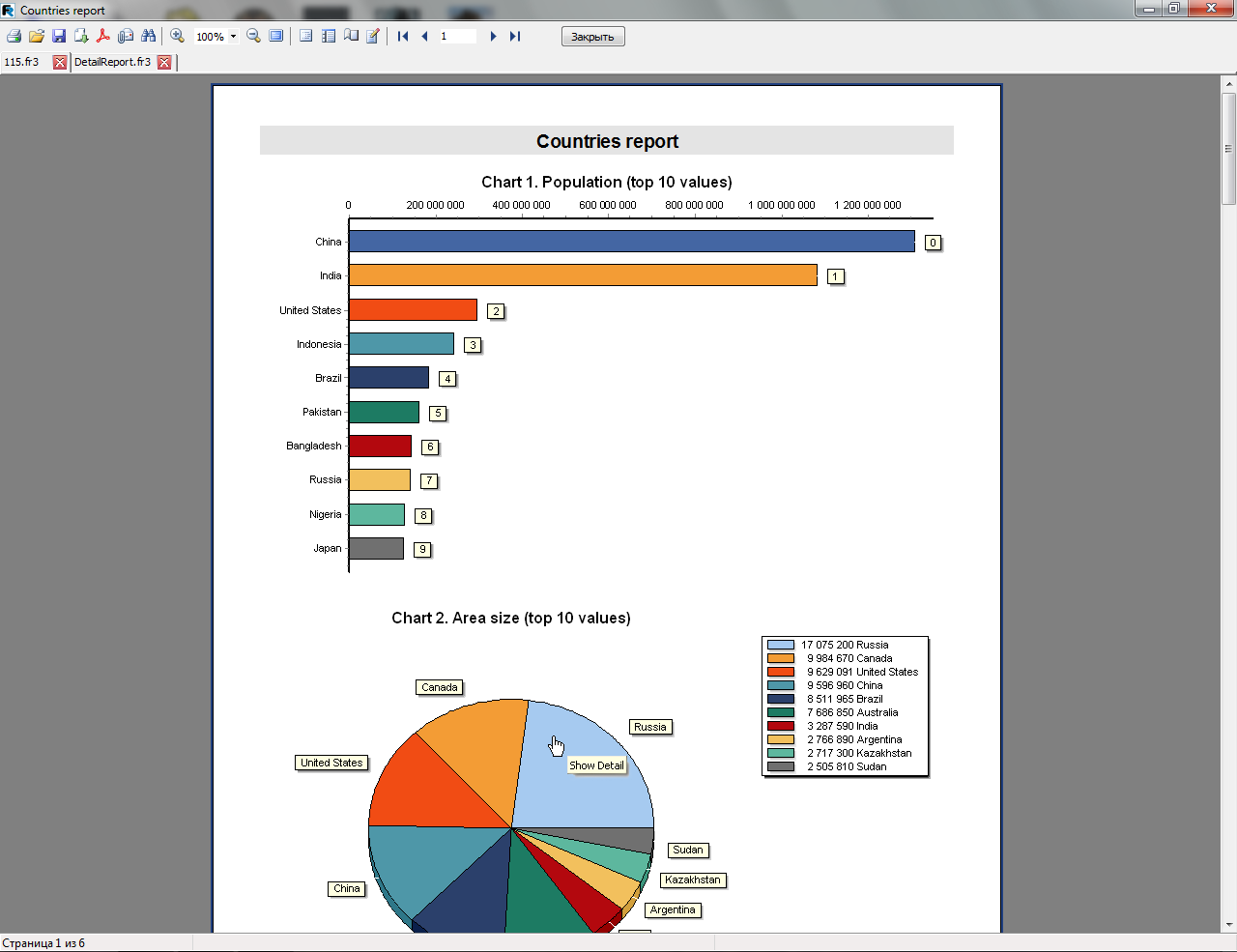This screenshot has height=952, width=1237.
Task: Click the page number input field
Action: [457, 36]
